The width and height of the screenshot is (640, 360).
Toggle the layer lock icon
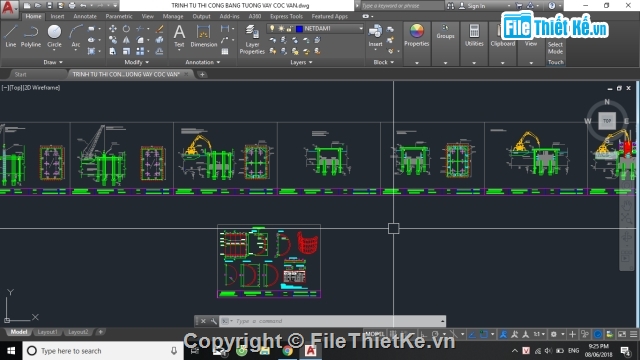tap(289, 29)
